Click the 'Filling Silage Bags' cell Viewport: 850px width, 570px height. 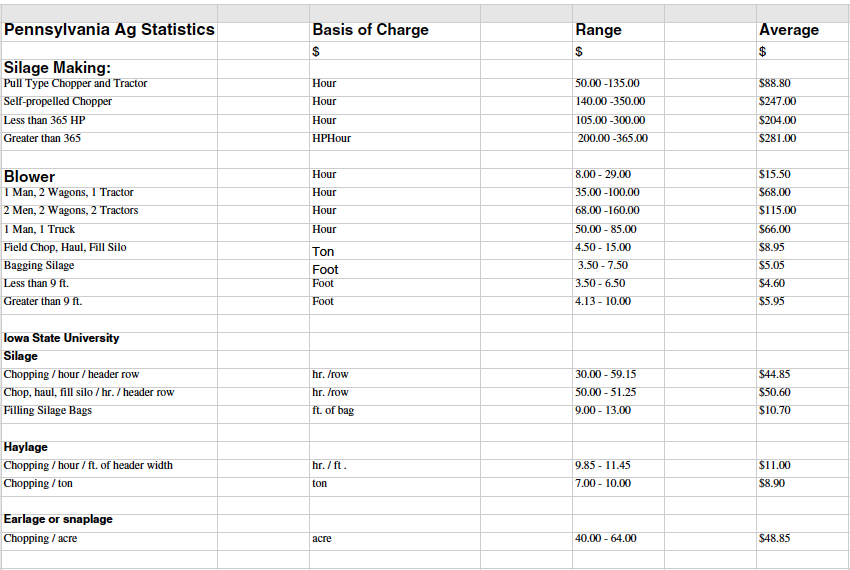[x=48, y=411]
